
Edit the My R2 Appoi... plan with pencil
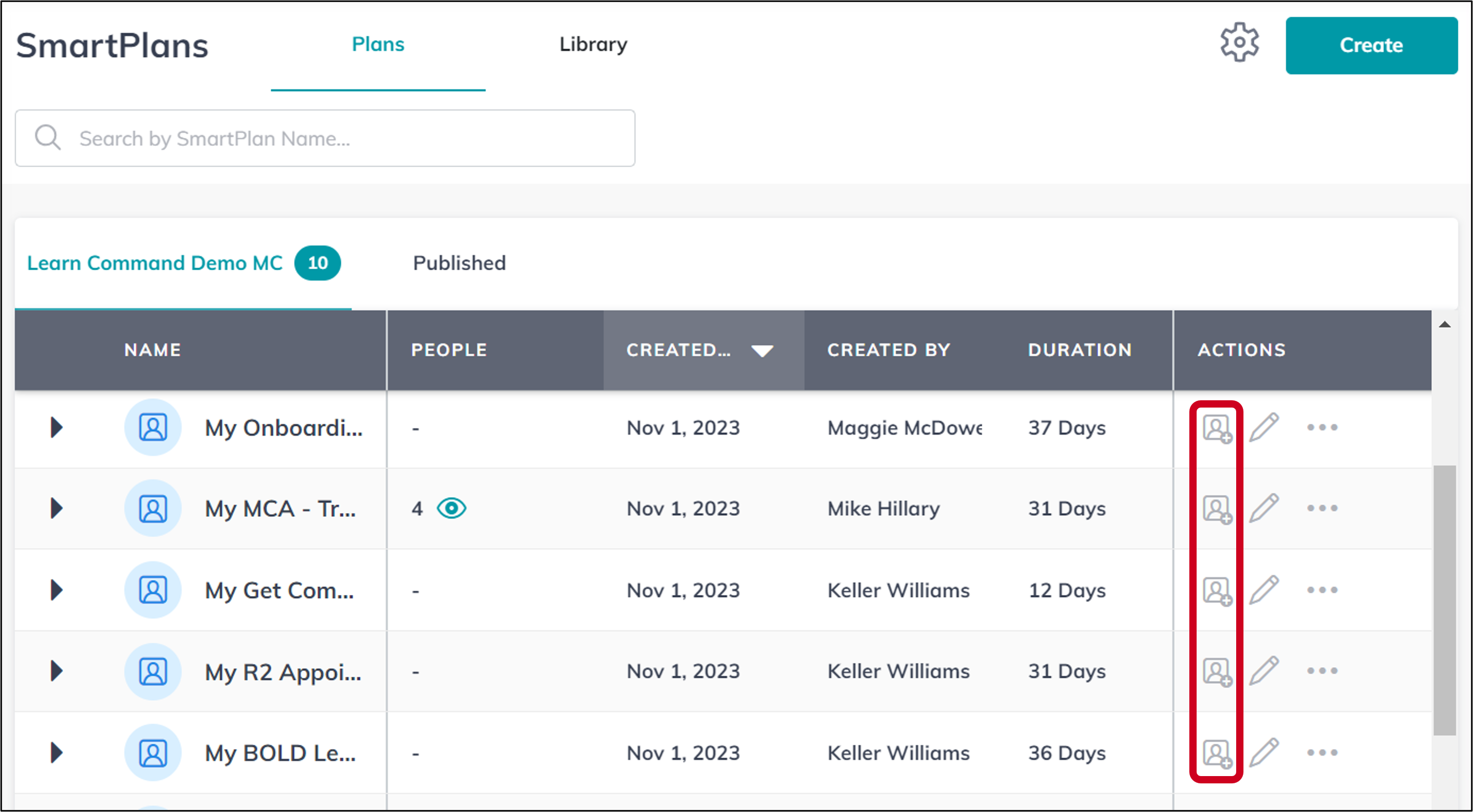tap(1264, 671)
